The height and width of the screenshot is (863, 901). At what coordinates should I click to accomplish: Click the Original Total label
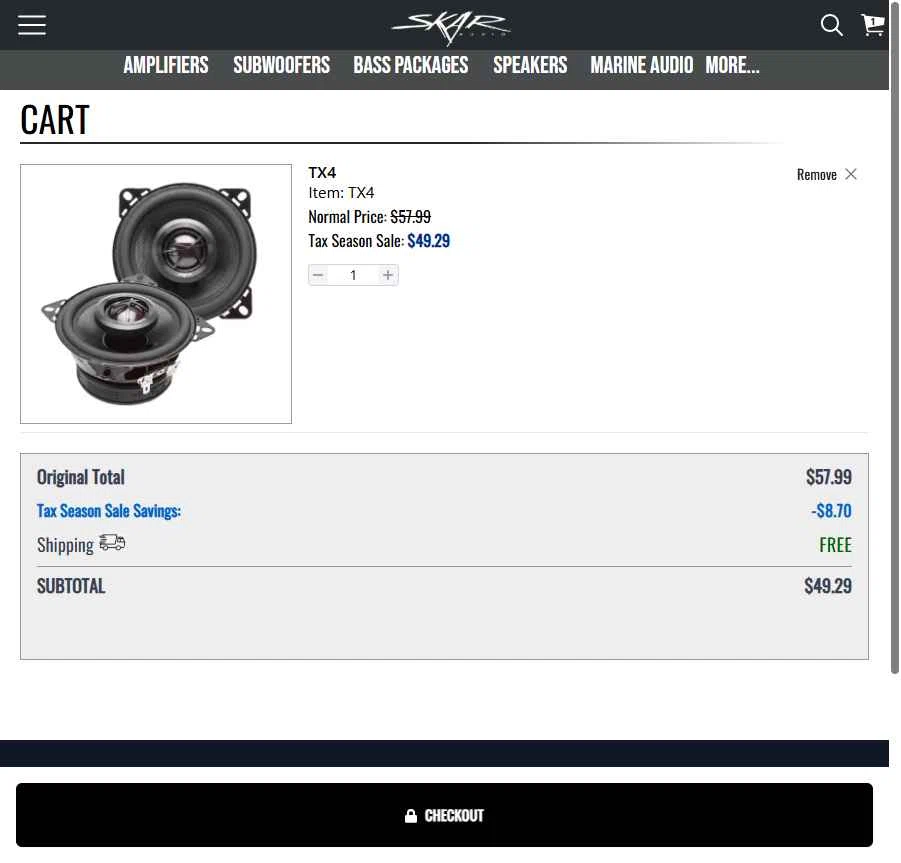81,477
